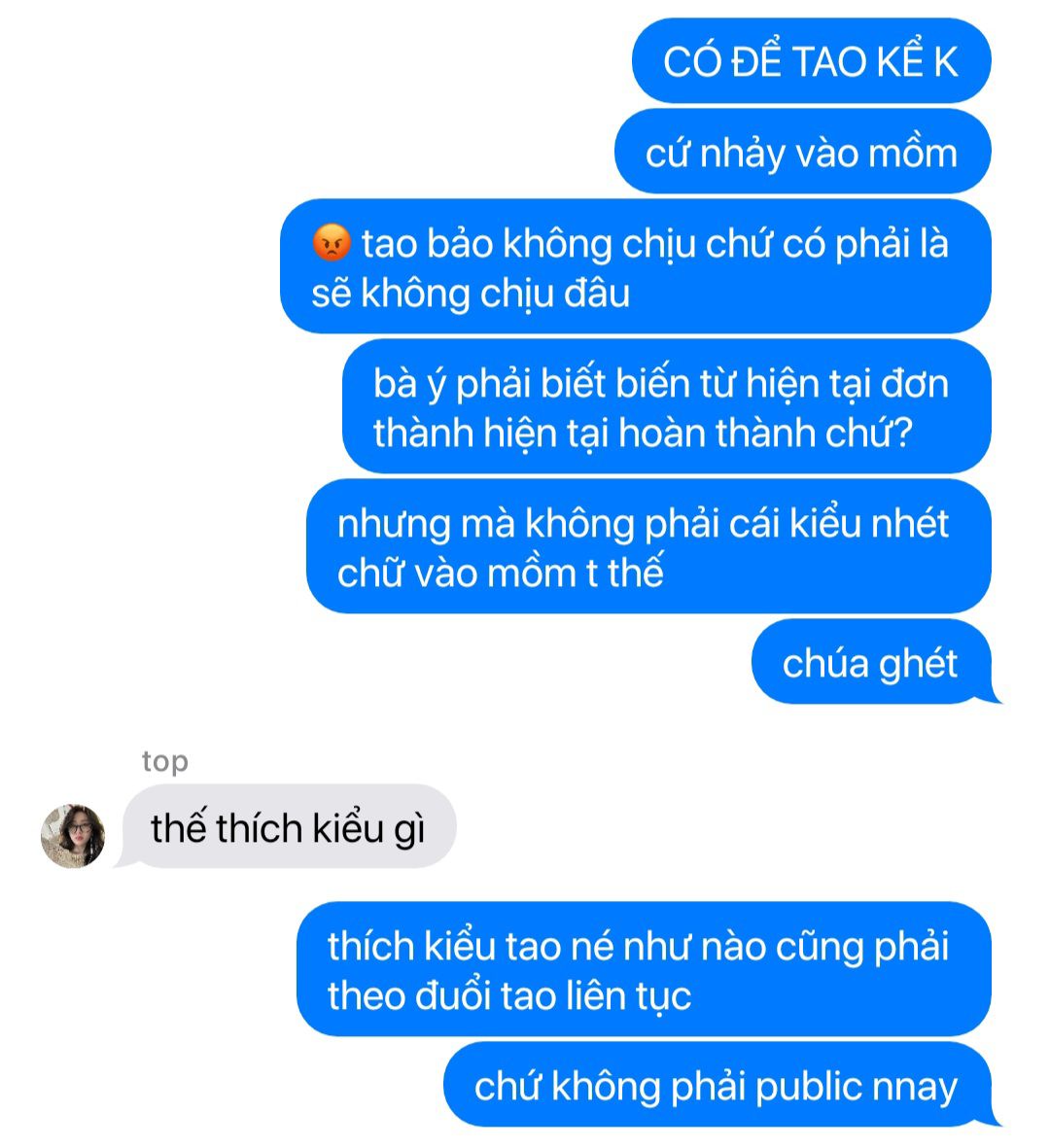This screenshot has width=1050, height=1148.
Task: Tap message starting 'nhưng mà không phải'
Action: 648,546
